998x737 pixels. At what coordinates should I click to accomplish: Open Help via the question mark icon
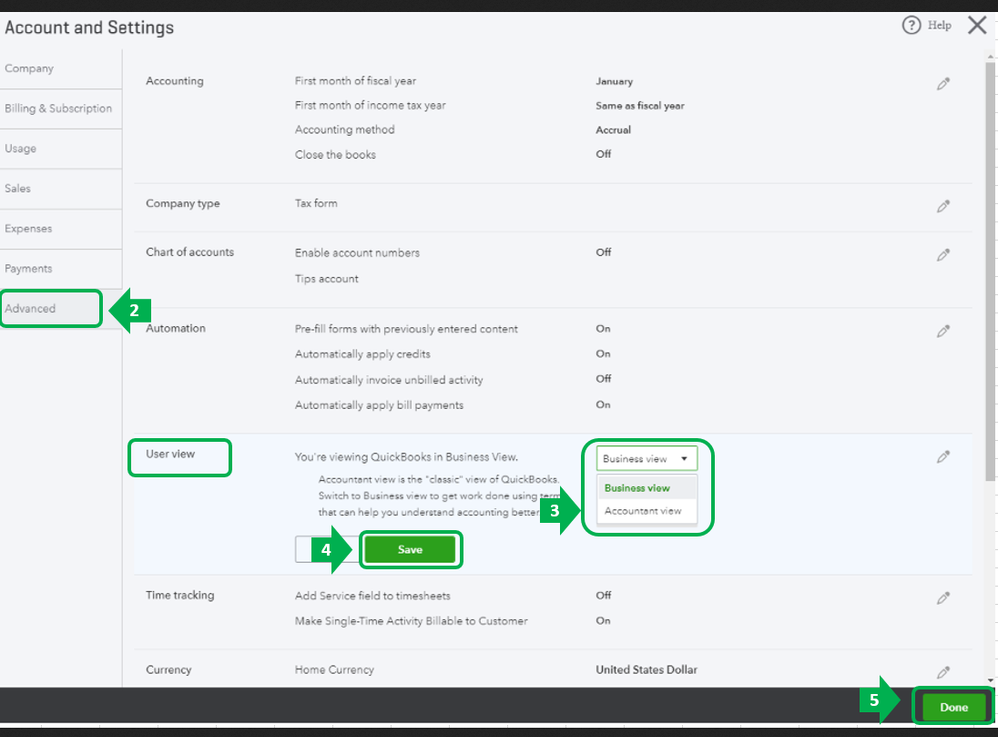911,25
